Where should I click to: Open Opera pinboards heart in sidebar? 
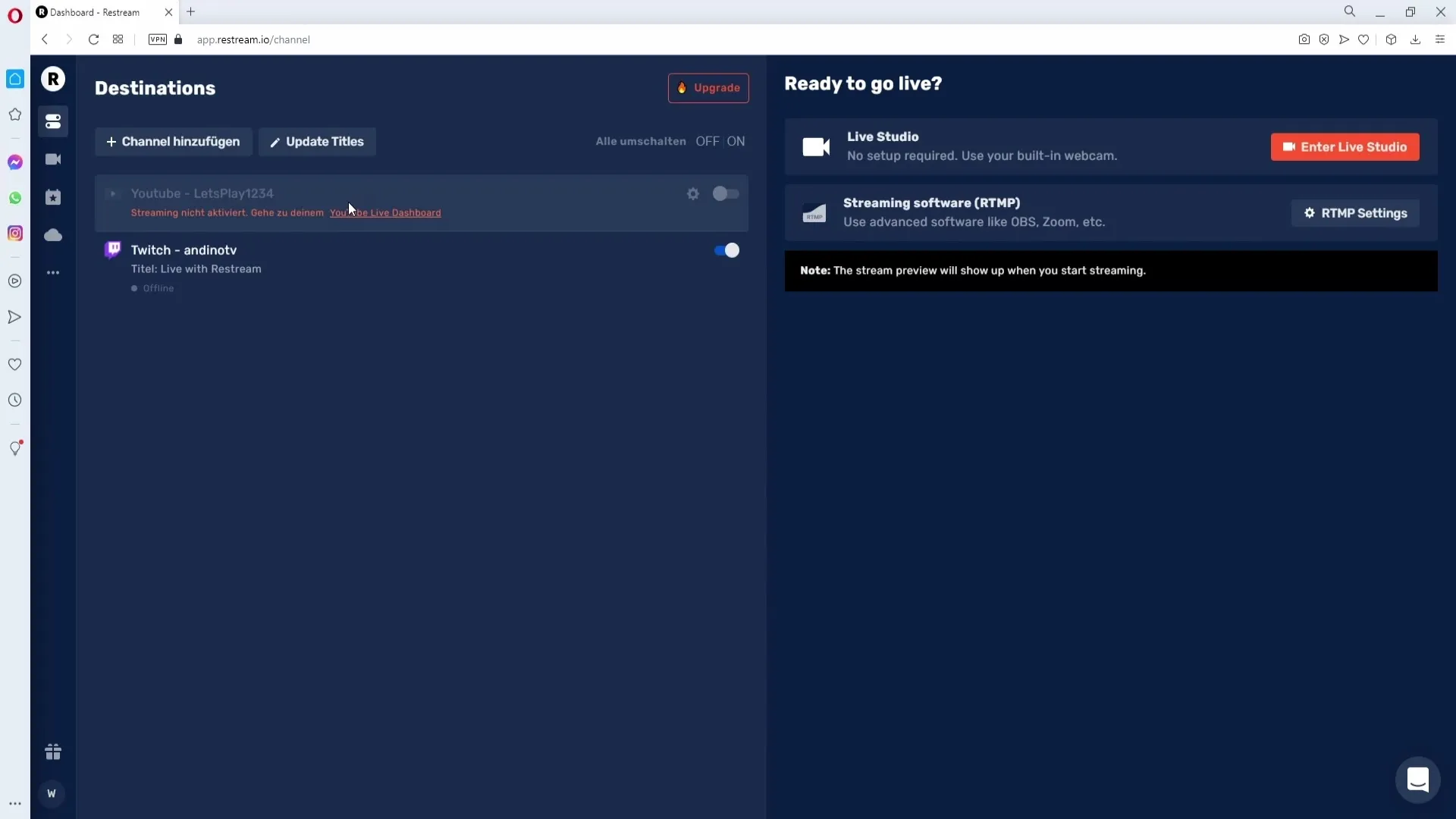point(15,365)
